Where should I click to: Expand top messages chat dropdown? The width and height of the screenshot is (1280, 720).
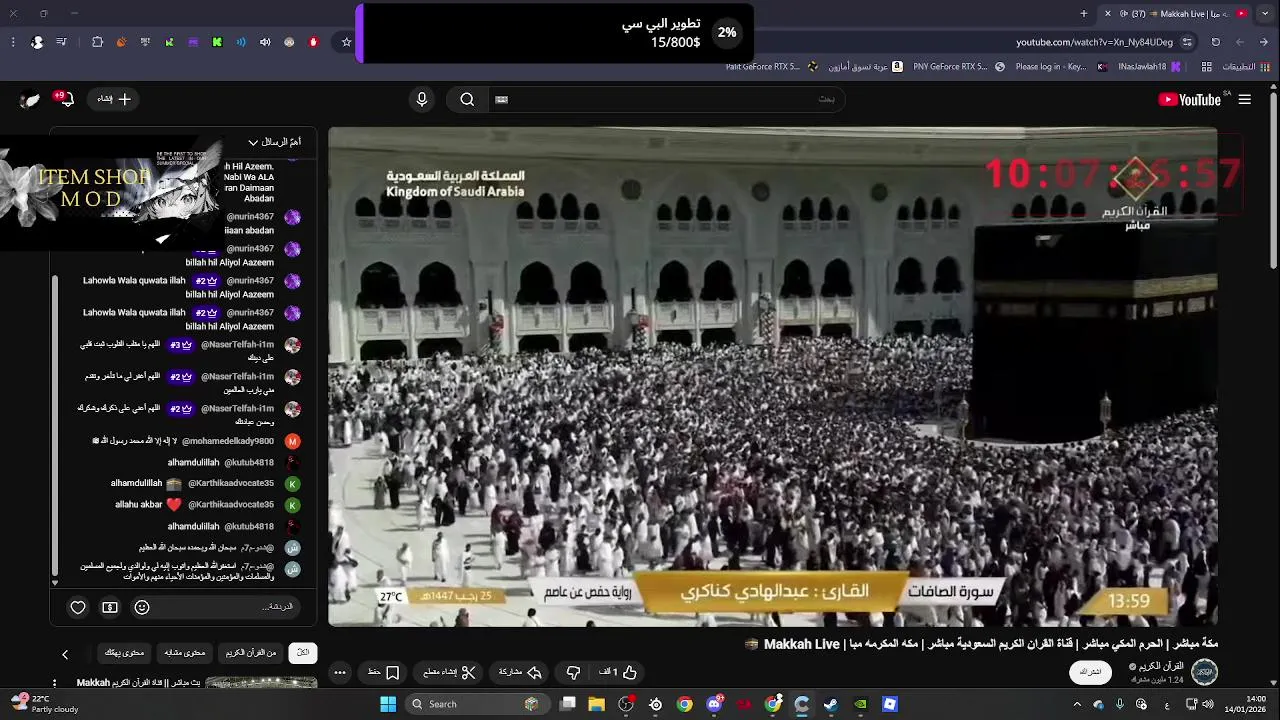274,142
